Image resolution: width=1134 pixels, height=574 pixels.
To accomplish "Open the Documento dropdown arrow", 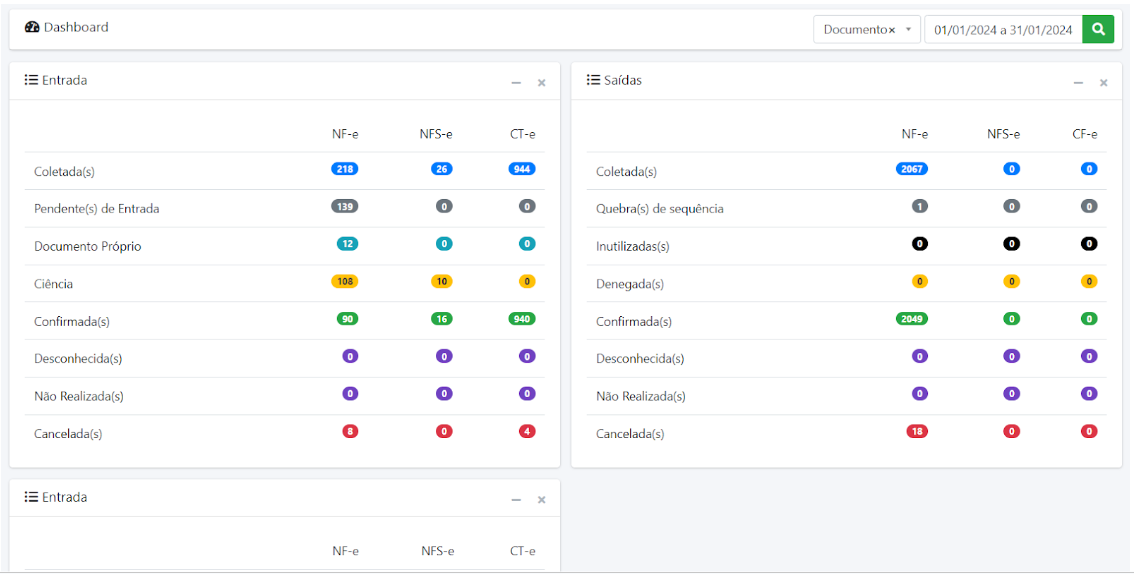I will pyautogui.click(x=908, y=30).
